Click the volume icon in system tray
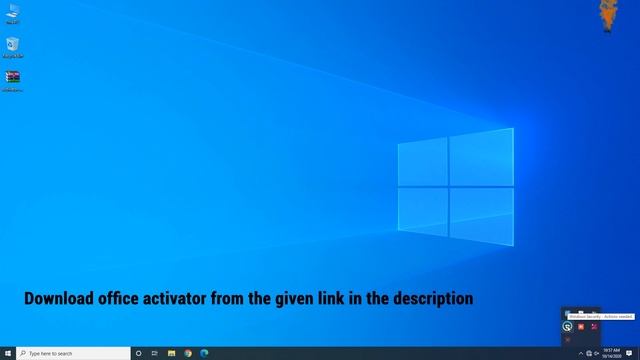640x360 pixels. [596, 353]
